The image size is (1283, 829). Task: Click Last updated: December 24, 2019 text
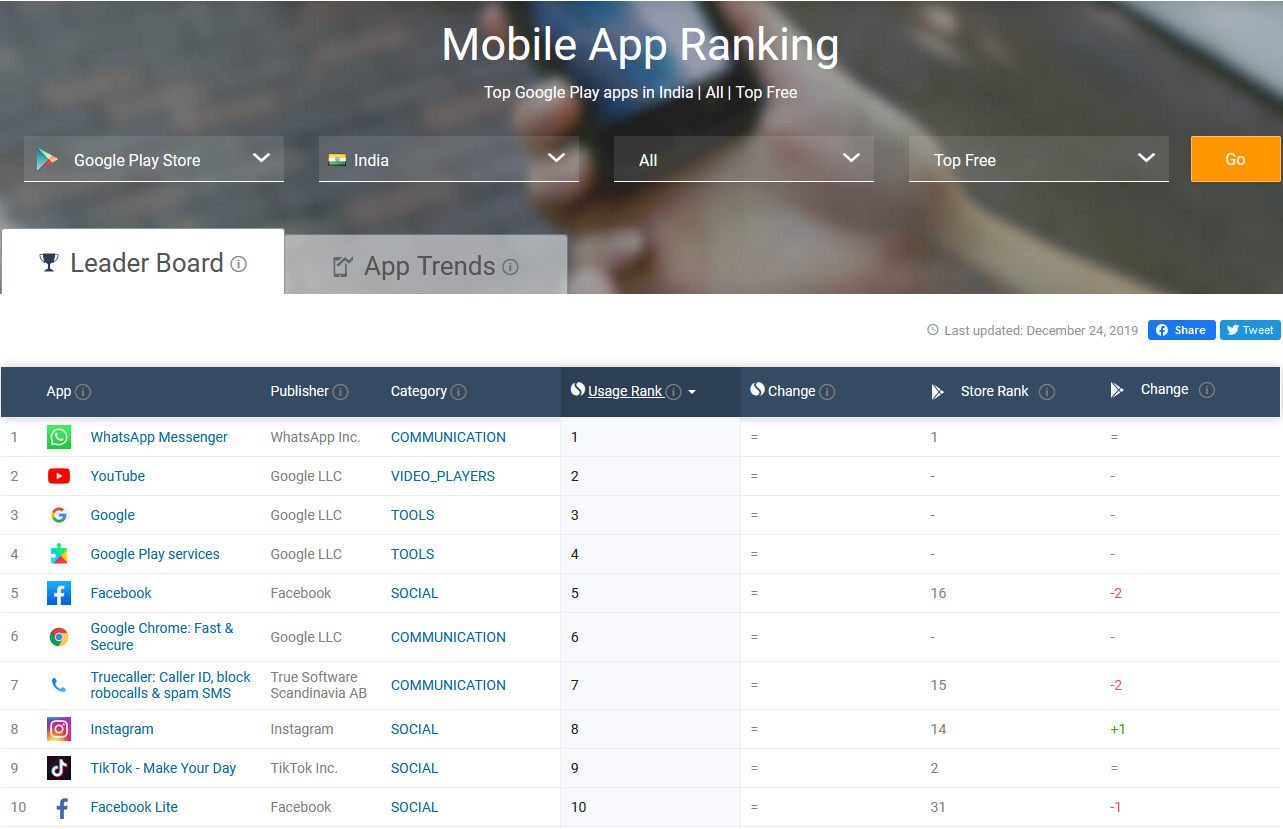pyautogui.click(x=1041, y=330)
